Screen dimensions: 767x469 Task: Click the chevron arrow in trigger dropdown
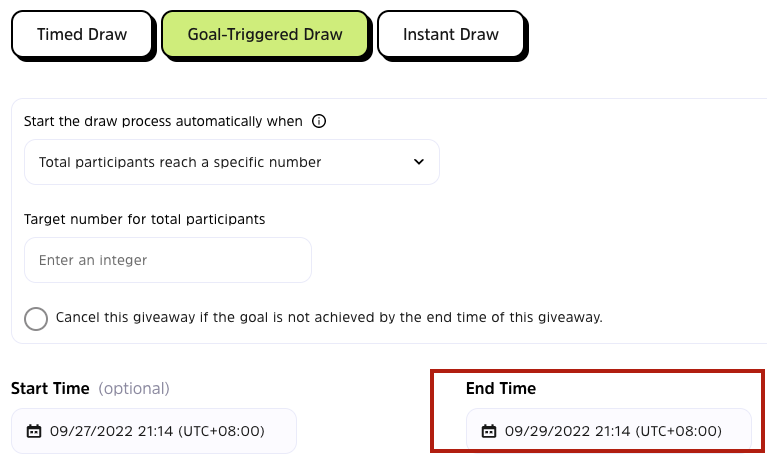pyautogui.click(x=418, y=162)
